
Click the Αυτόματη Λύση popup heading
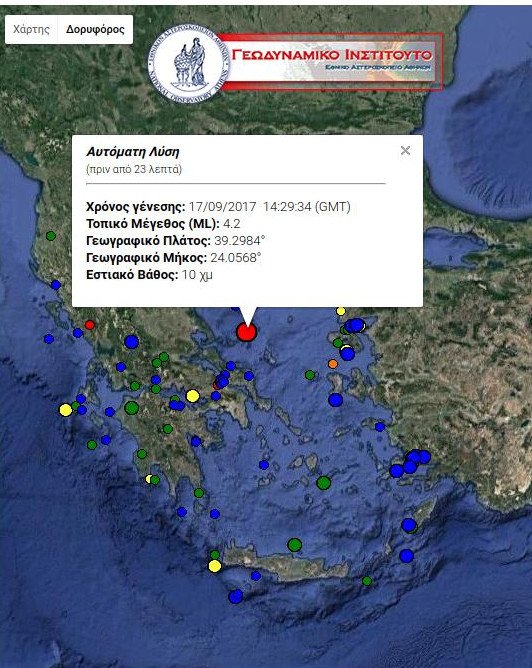[x=133, y=152]
